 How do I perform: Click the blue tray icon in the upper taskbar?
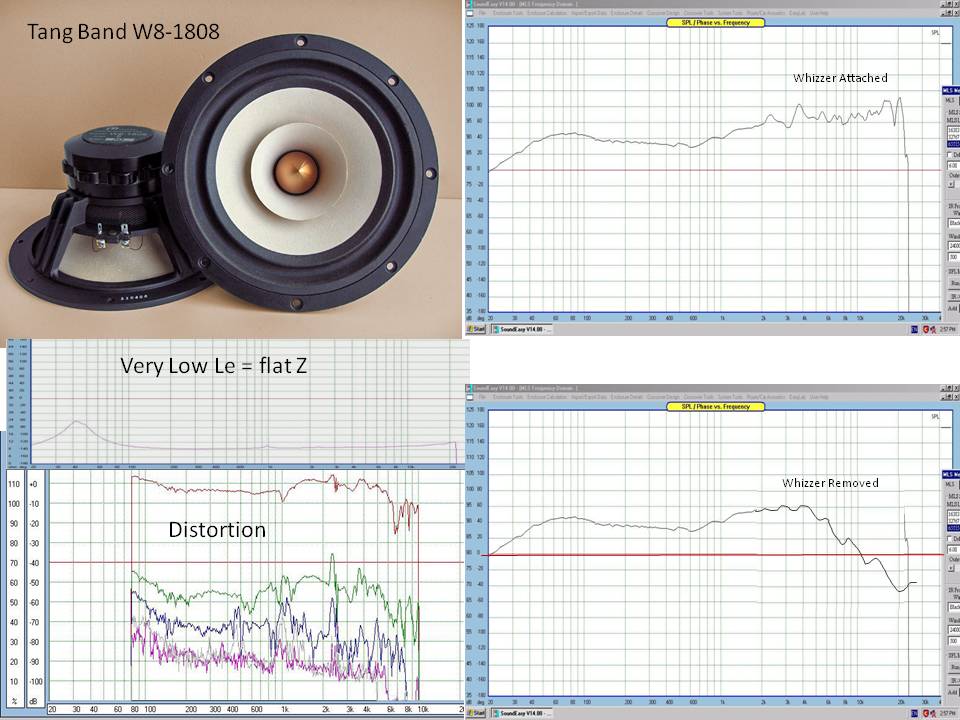pos(915,329)
